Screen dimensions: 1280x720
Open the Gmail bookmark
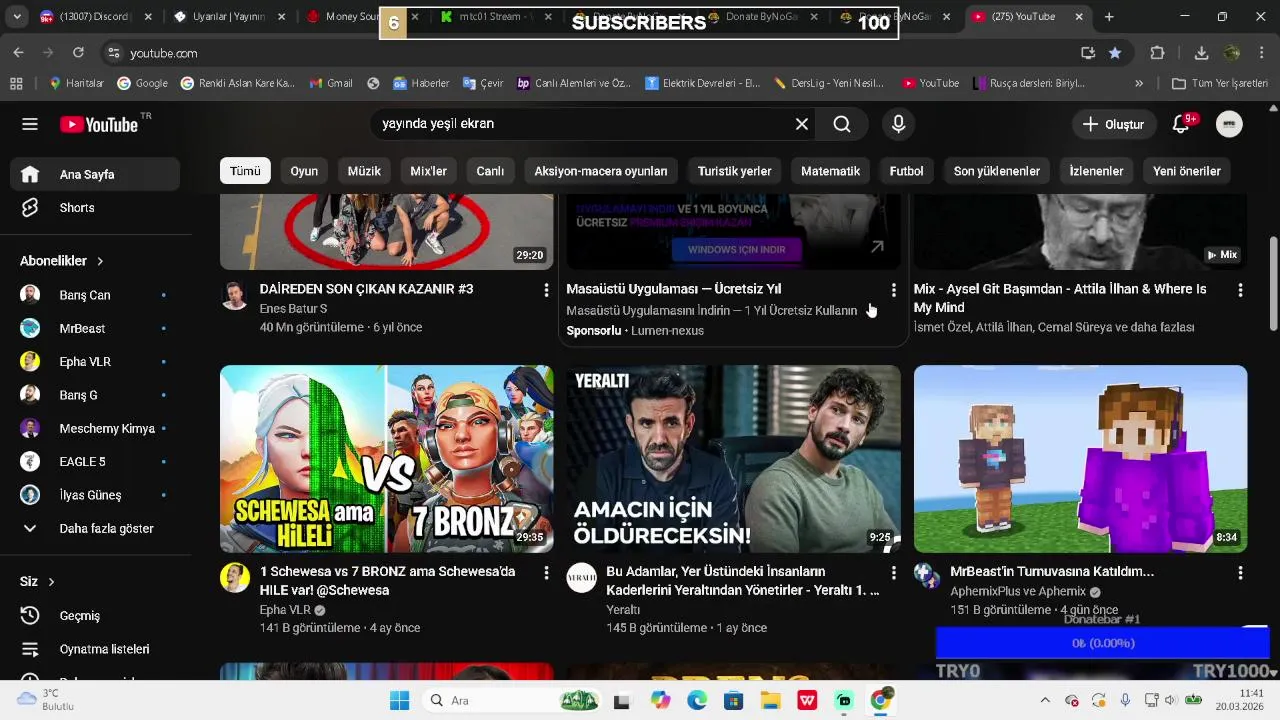[331, 83]
